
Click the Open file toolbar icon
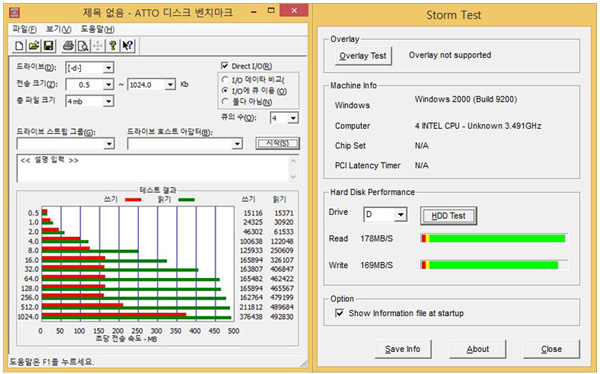click(x=34, y=46)
